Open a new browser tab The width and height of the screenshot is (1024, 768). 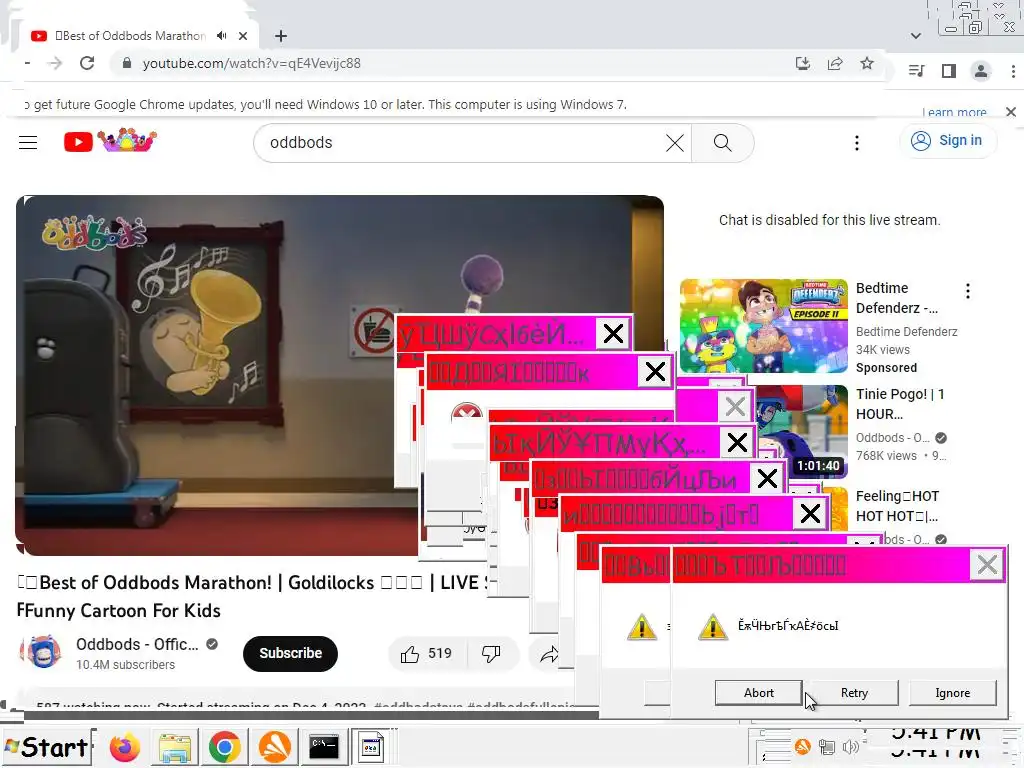click(281, 36)
